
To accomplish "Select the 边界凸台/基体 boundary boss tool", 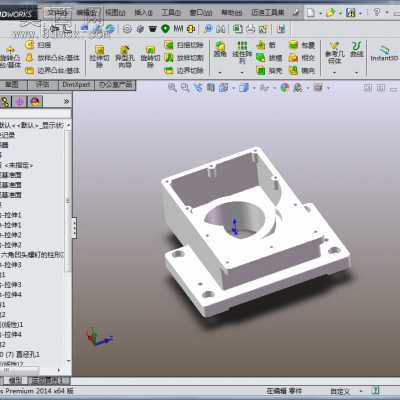I will (52, 70).
